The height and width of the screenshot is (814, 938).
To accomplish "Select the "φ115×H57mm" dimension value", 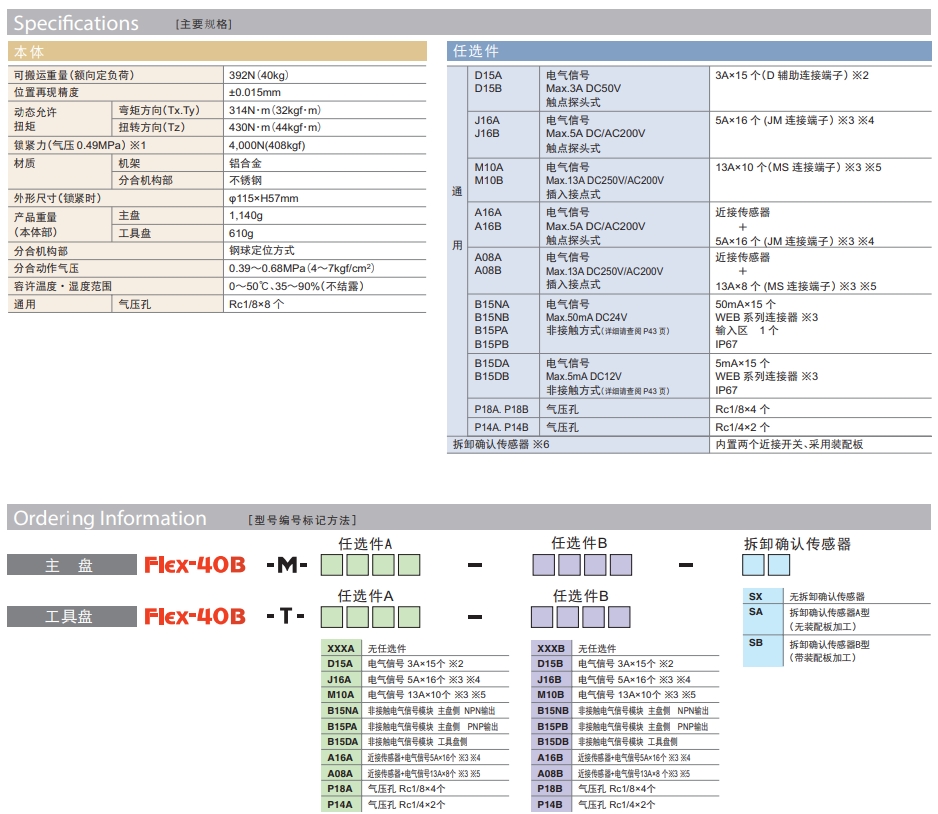I will tap(263, 199).
